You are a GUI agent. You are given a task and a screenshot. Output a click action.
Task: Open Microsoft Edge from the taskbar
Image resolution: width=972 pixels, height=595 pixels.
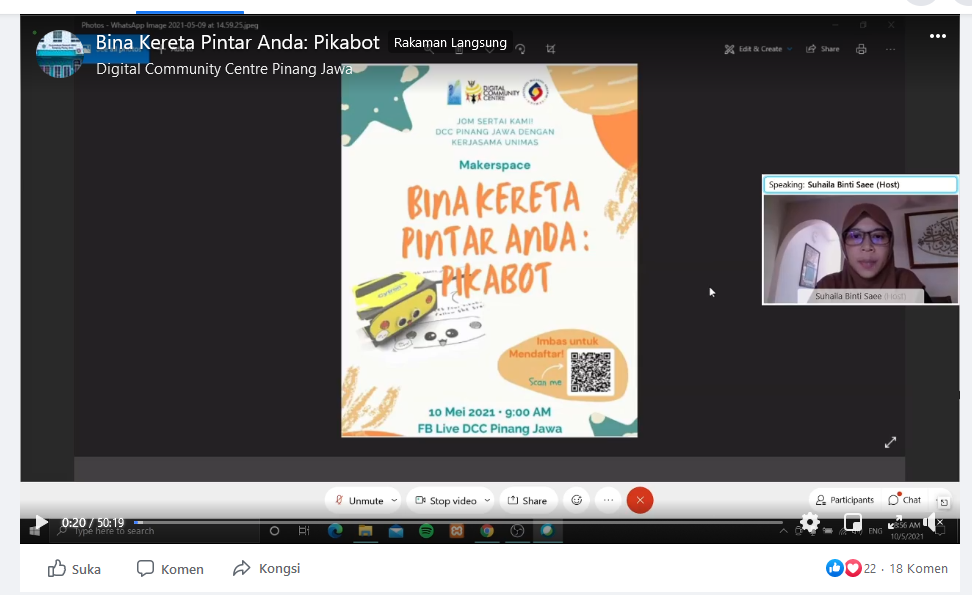pyautogui.click(x=335, y=531)
